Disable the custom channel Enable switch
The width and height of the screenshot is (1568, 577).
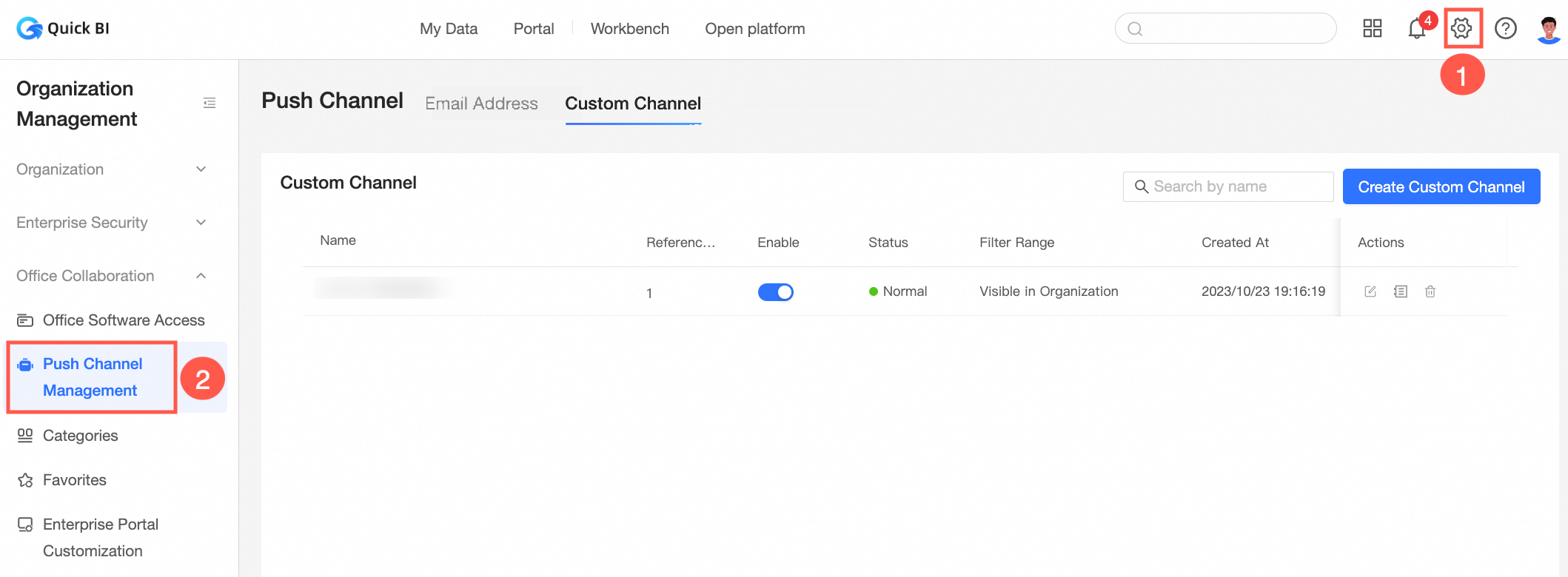[775, 292]
